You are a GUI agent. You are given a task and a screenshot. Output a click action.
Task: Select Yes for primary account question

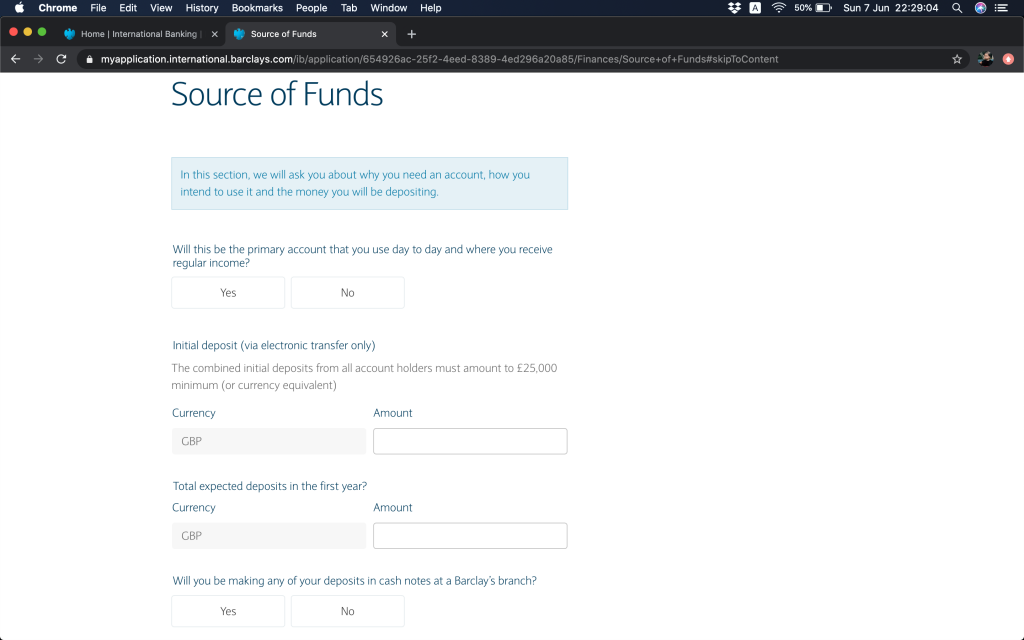pyautogui.click(x=228, y=293)
